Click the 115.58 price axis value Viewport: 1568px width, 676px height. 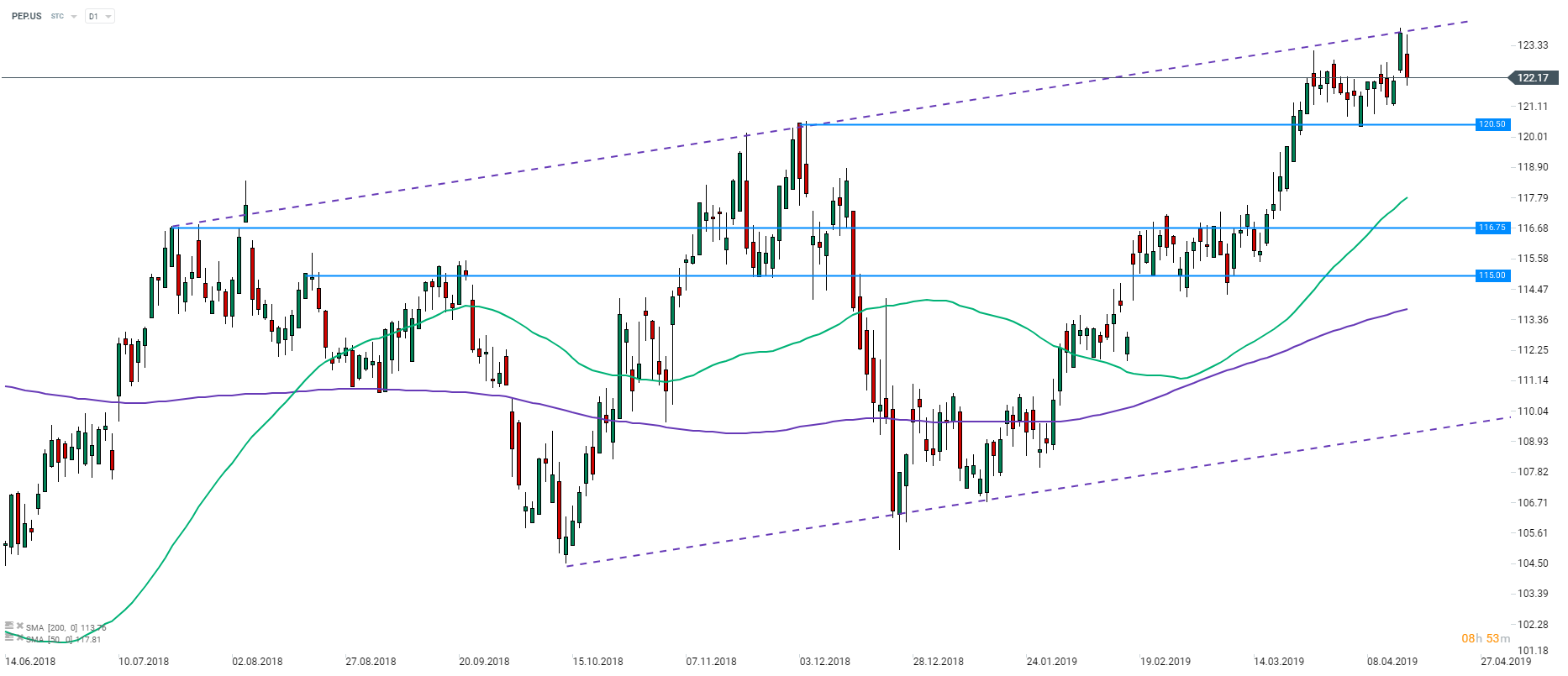(x=1533, y=259)
